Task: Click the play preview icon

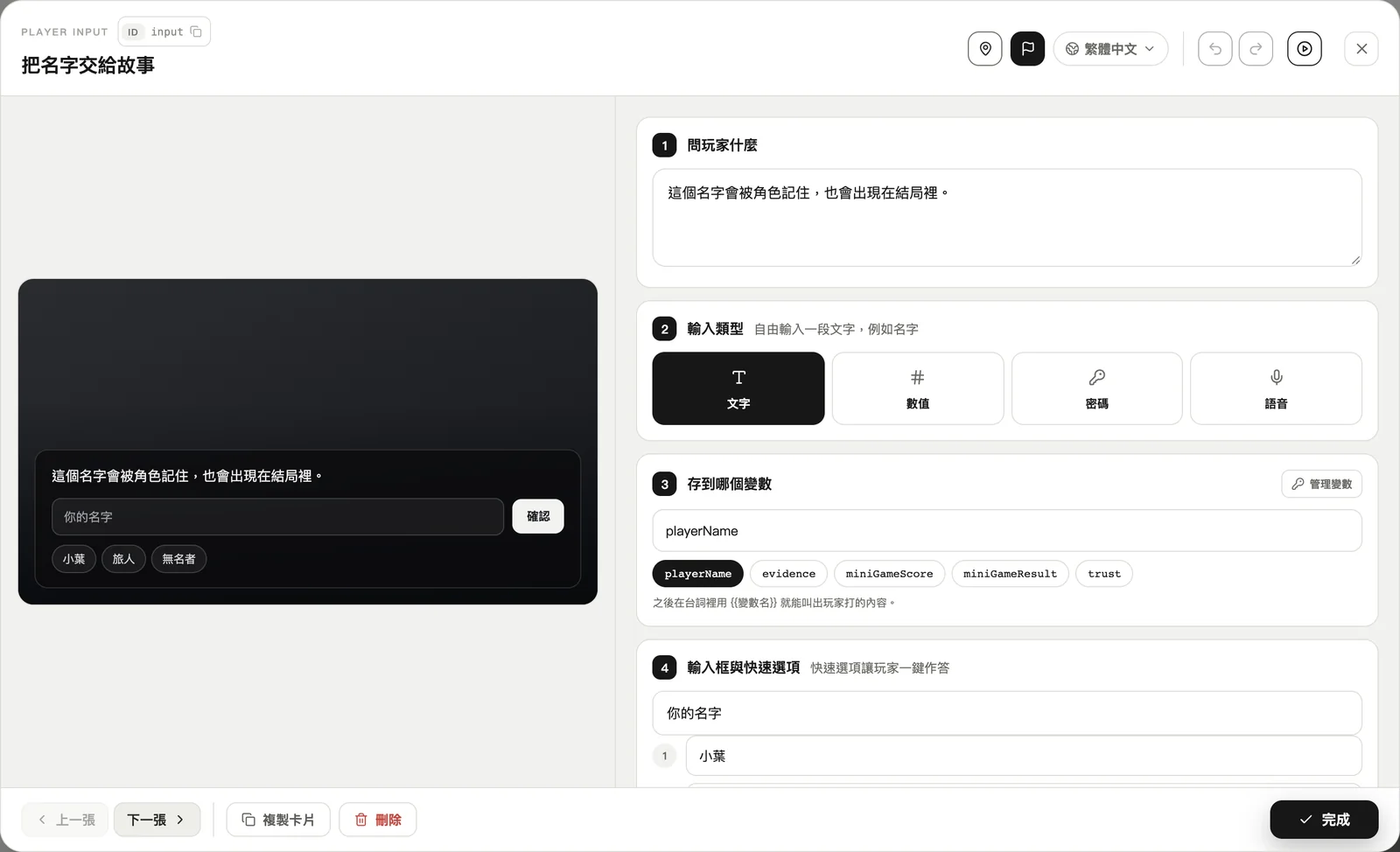Action: pos(1305,49)
